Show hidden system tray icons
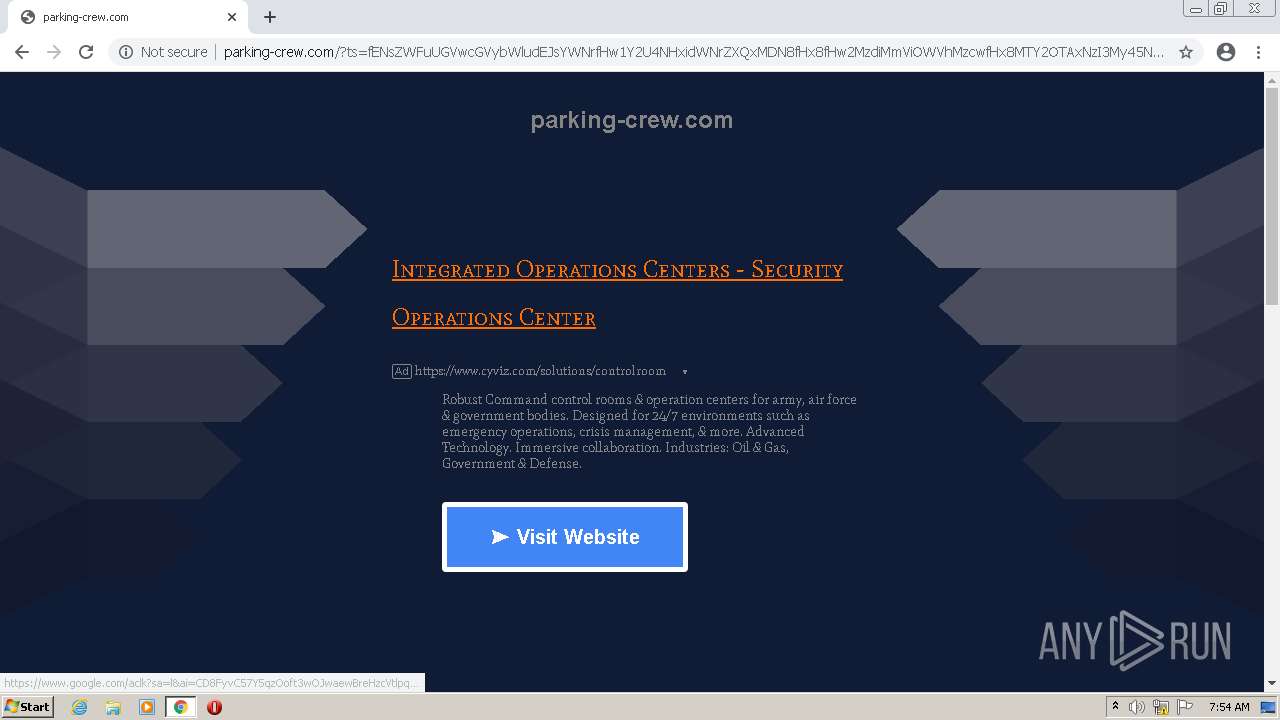This screenshot has width=1280, height=720. click(1115, 706)
